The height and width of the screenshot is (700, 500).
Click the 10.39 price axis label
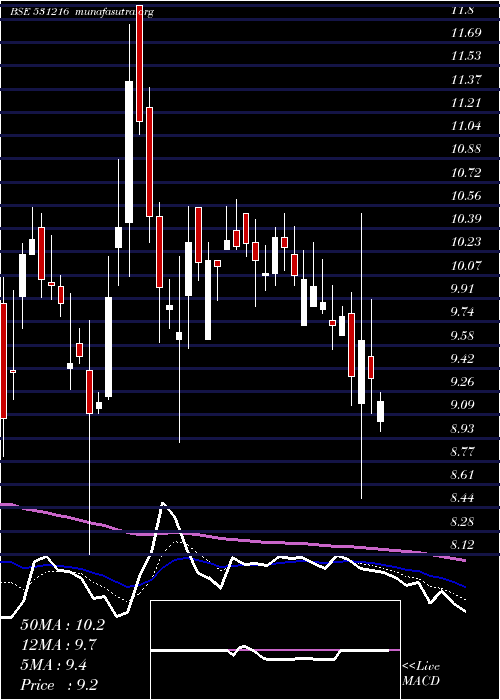pyautogui.click(x=466, y=219)
